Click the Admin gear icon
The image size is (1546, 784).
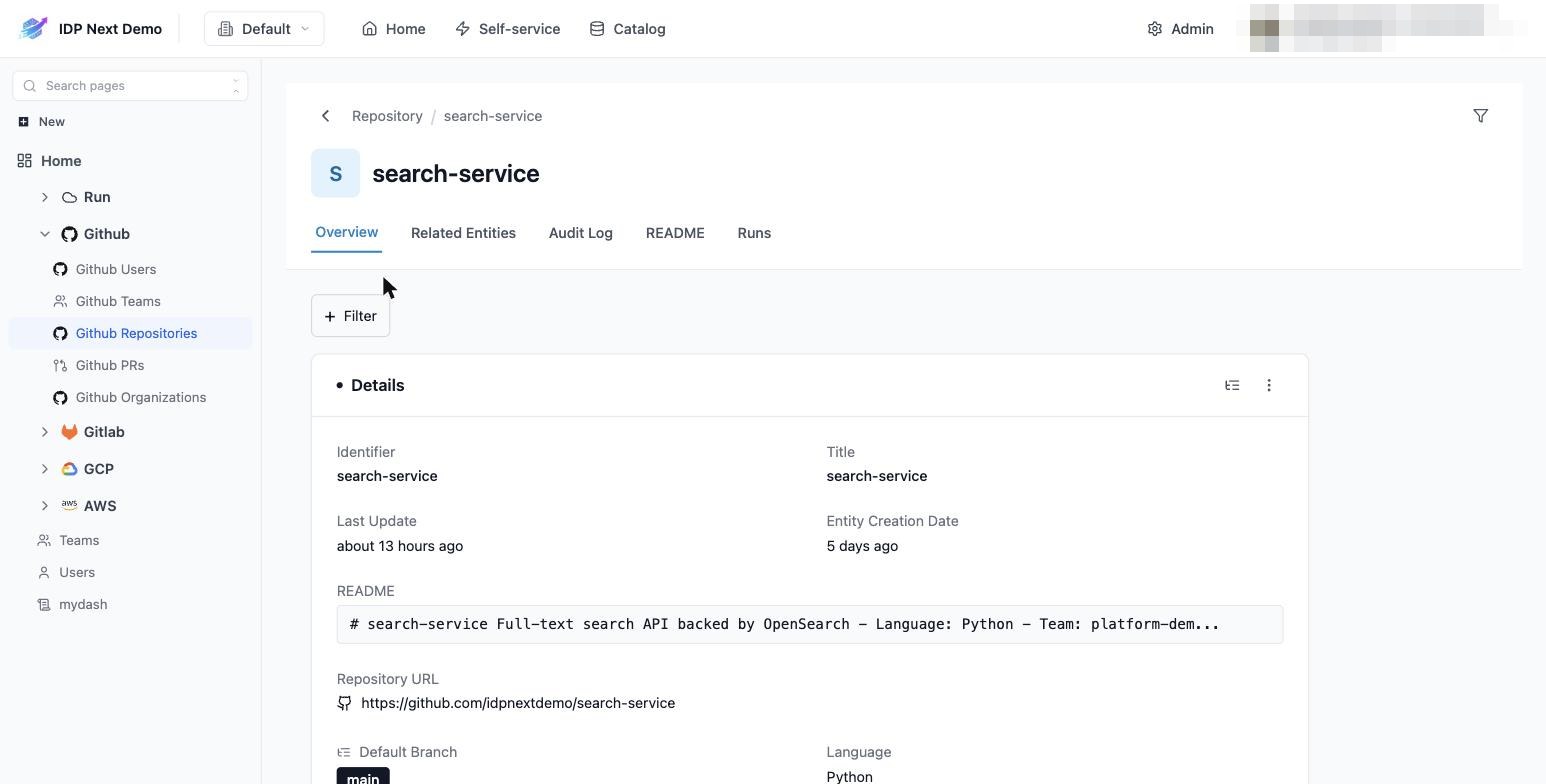[x=1155, y=29]
